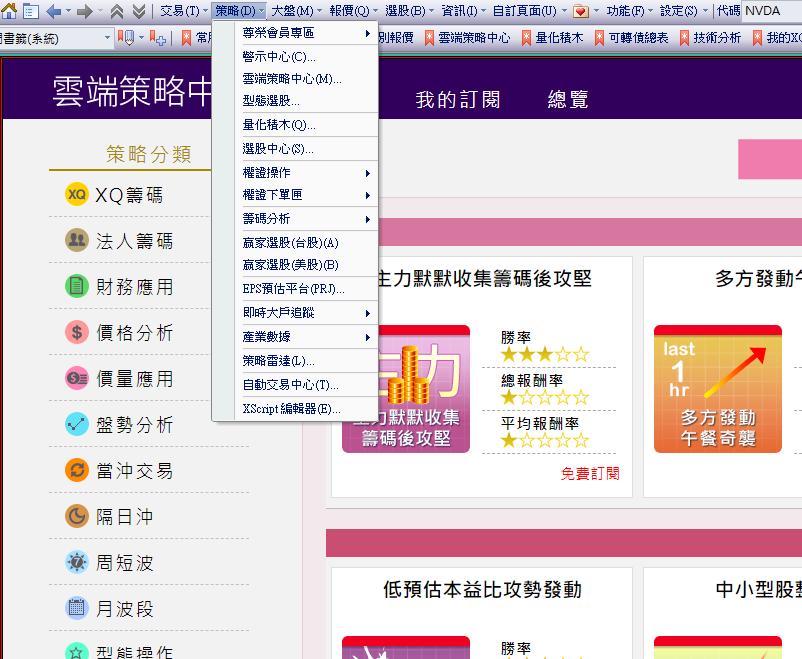The height and width of the screenshot is (659, 802).
Task: Click the 免費訂閱 link
Action: tap(590, 474)
